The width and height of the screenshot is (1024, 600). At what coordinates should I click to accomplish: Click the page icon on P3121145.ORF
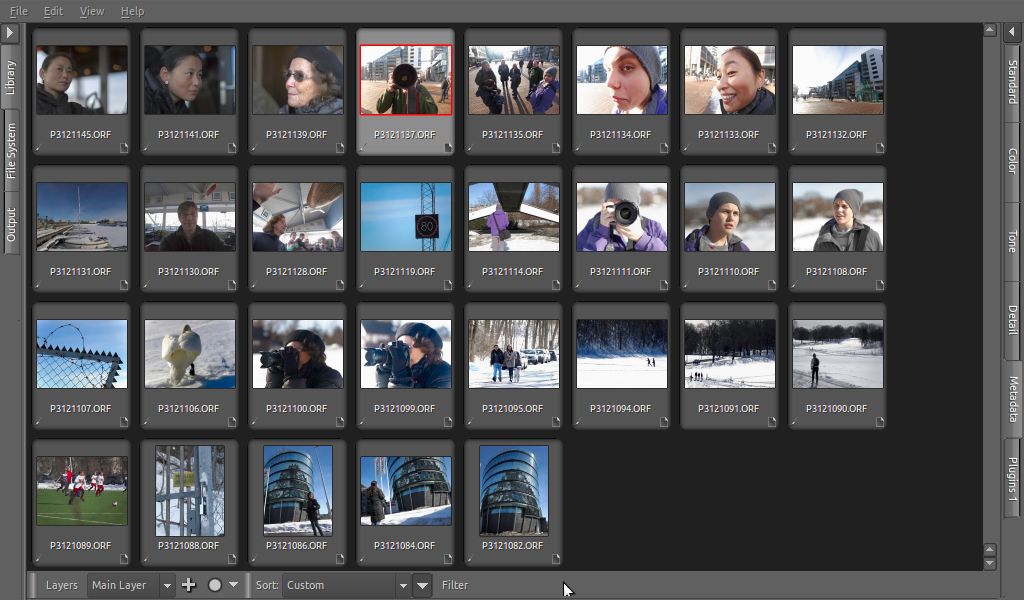point(124,148)
